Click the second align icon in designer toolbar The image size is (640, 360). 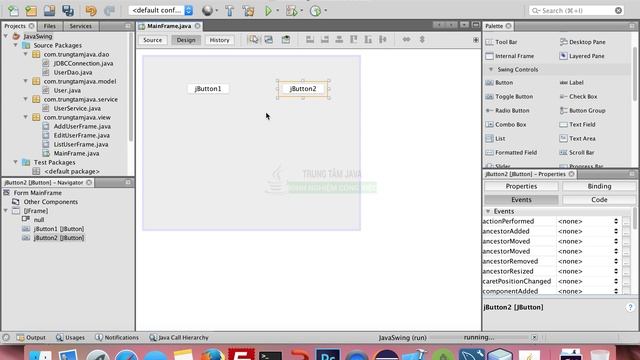pyautogui.click(x=324, y=40)
